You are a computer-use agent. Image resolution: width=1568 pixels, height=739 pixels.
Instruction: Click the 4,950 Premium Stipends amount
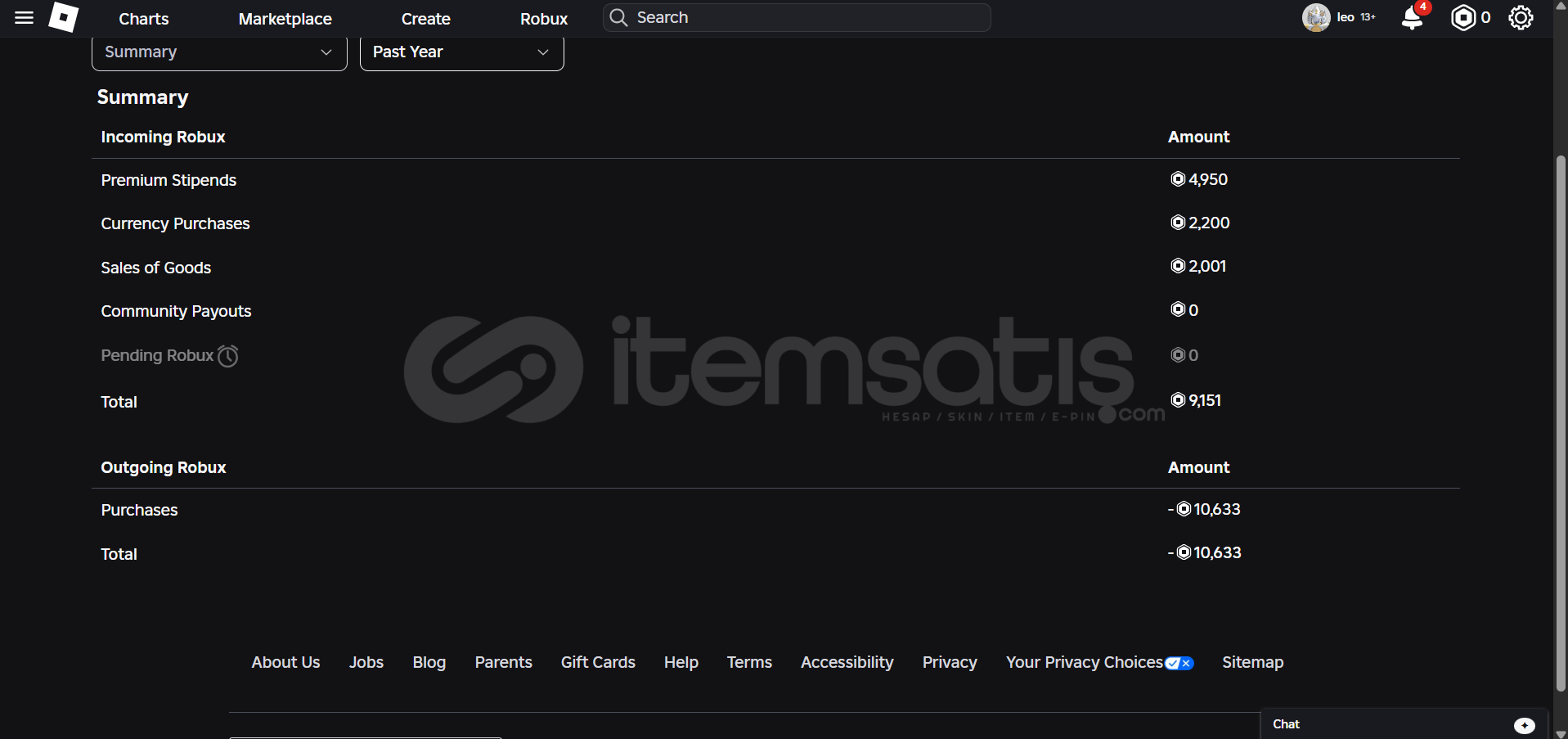pyautogui.click(x=1199, y=179)
